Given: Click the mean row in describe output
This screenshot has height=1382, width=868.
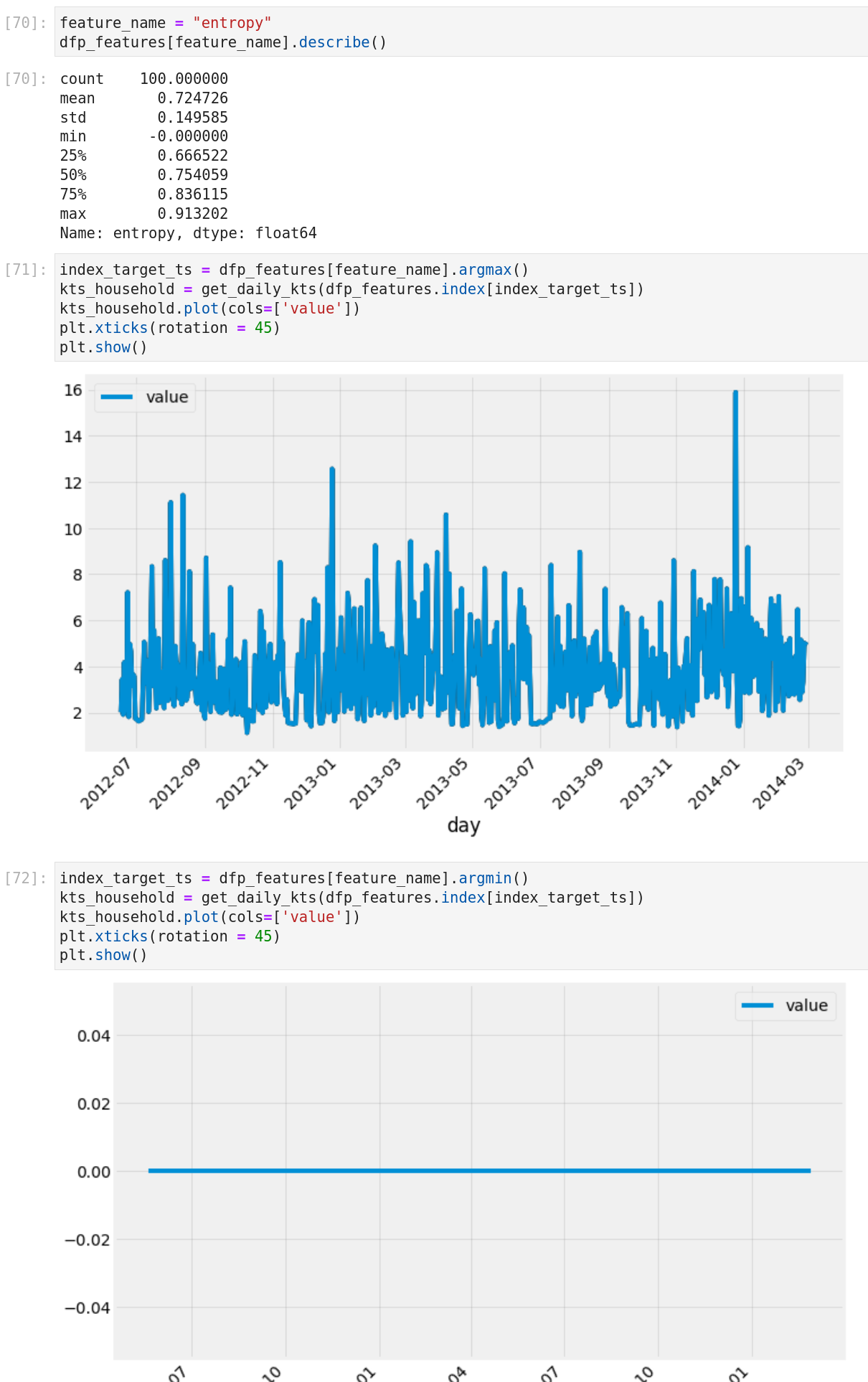Looking at the screenshot, I should (x=143, y=98).
